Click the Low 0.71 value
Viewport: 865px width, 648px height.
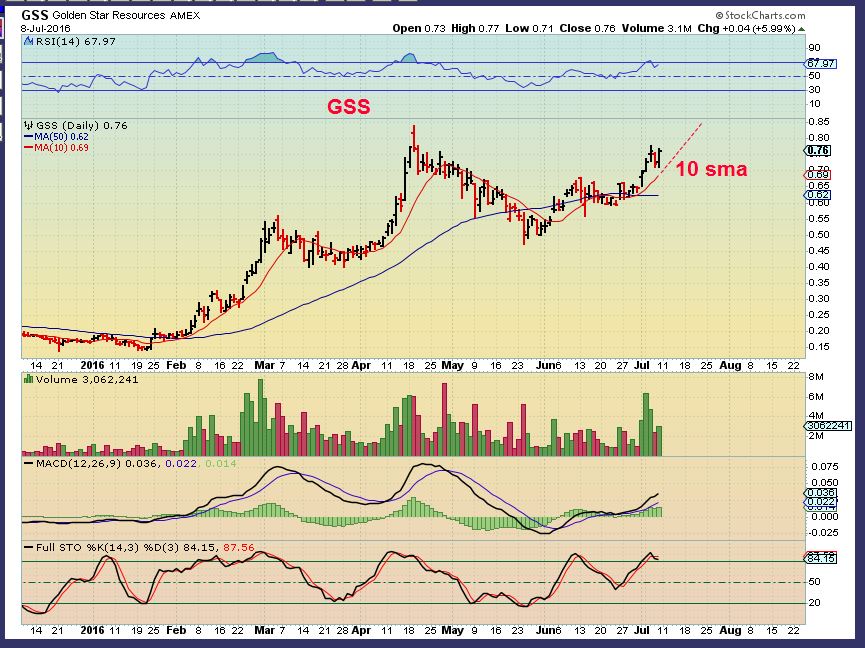pyautogui.click(x=529, y=28)
